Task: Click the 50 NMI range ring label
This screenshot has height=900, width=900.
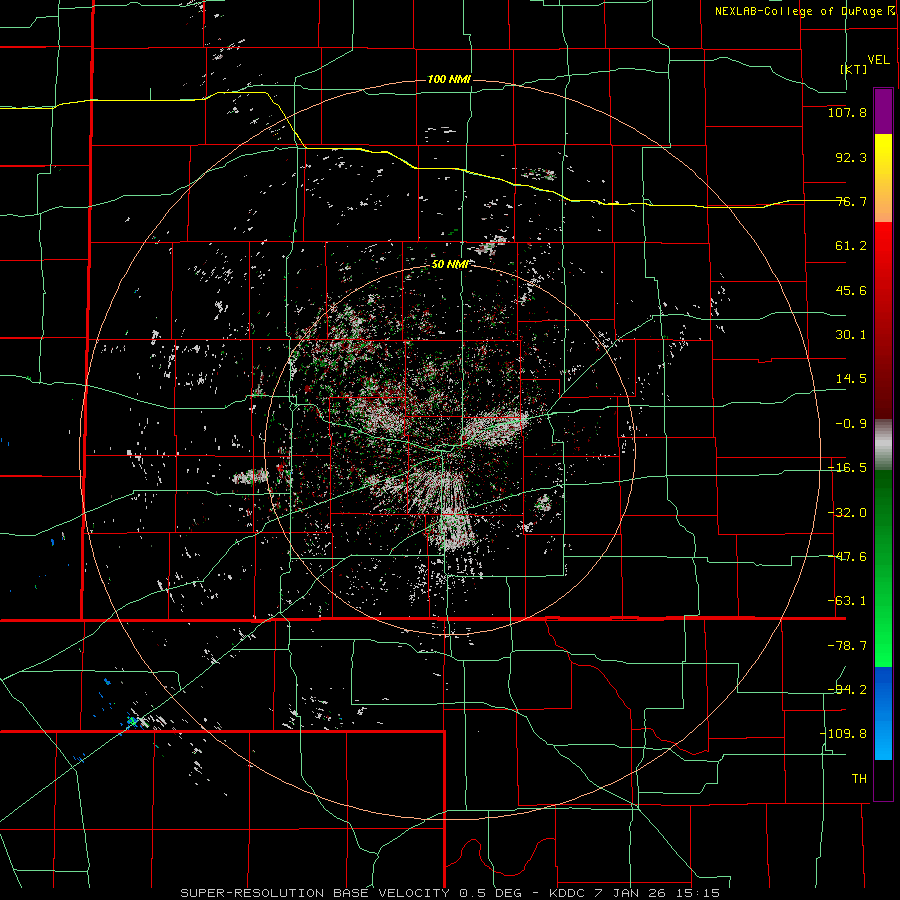Action: click(x=450, y=264)
